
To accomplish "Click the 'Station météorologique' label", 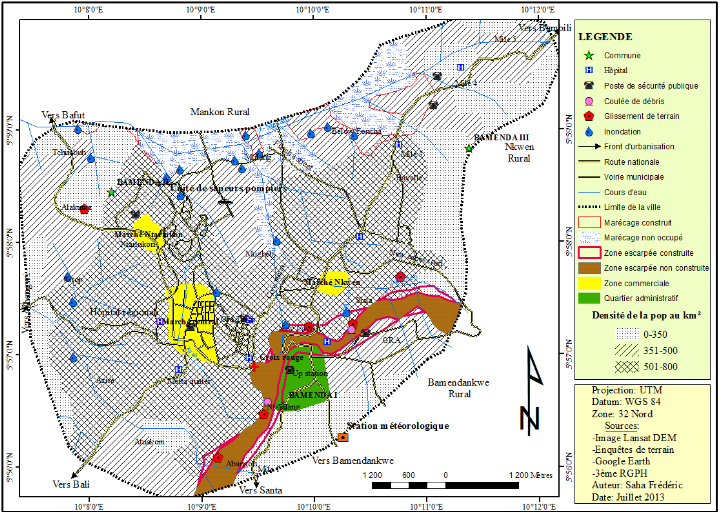I will [398, 426].
